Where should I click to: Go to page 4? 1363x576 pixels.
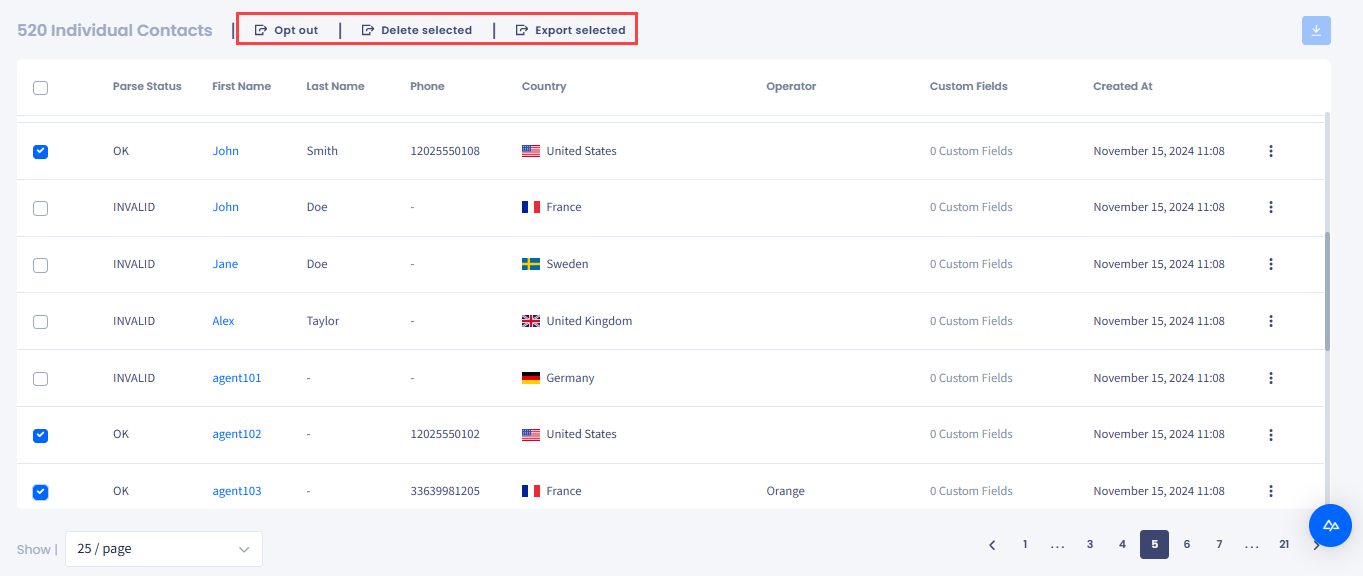1122,544
